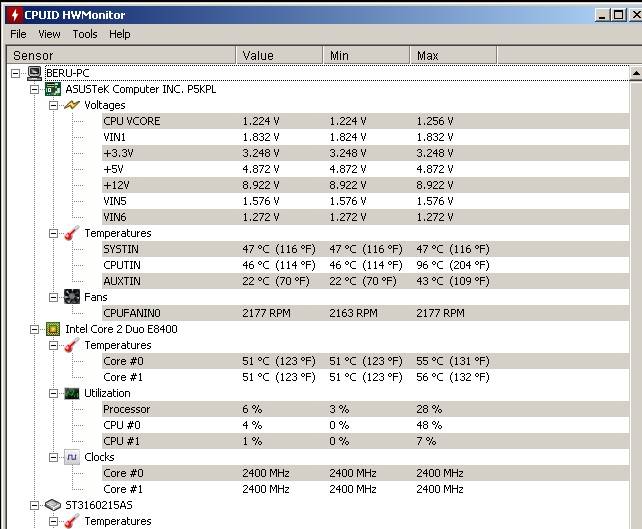Select the +12V voltage row
This screenshot has width=642, height=529.
[365, 185]
